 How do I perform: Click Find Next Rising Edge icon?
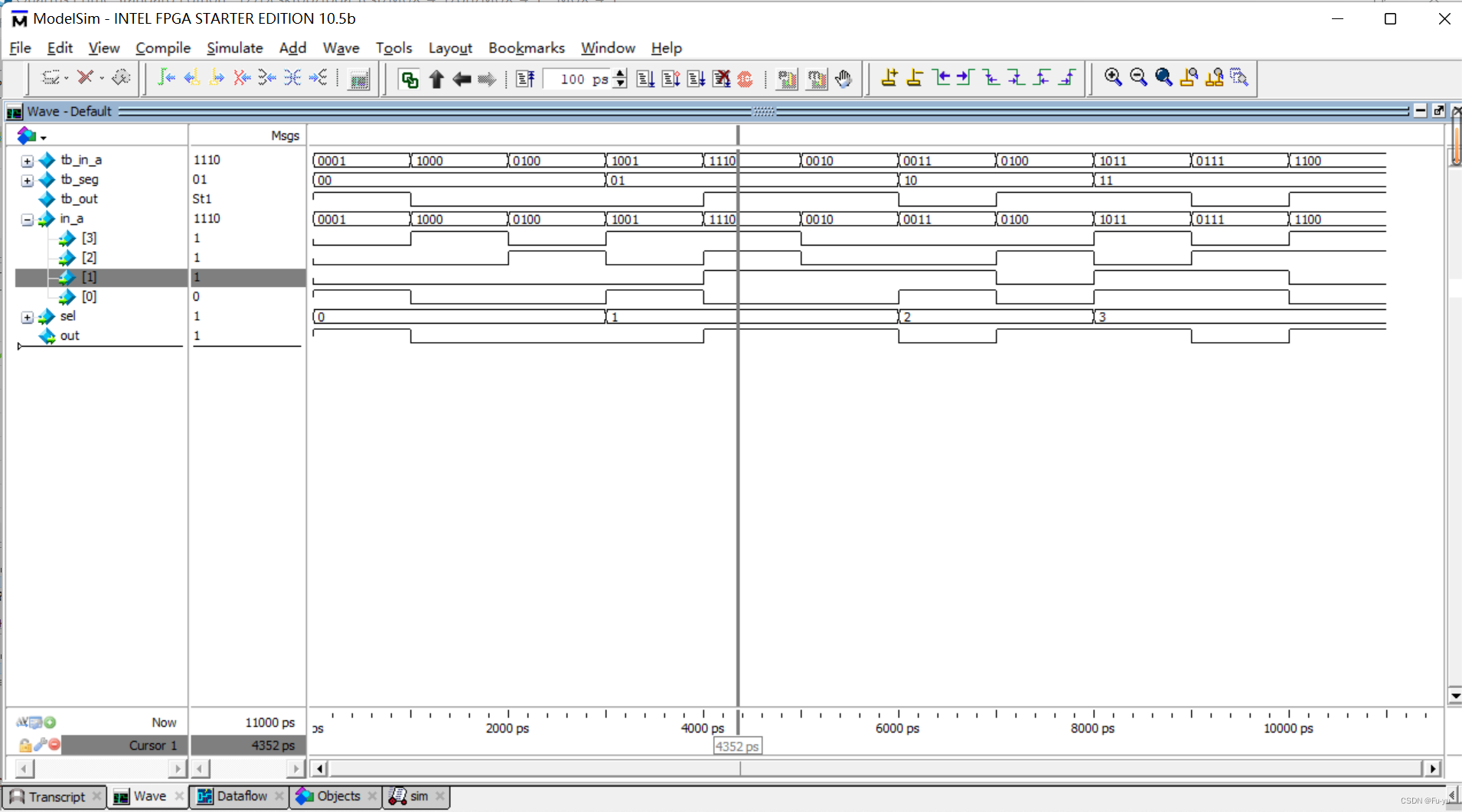(1069, 77)
